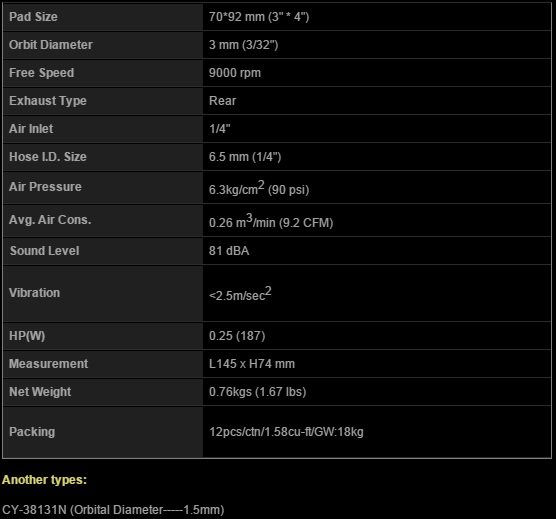
Task: Select the '0.25 (187)' value
Action: [237, 336]
